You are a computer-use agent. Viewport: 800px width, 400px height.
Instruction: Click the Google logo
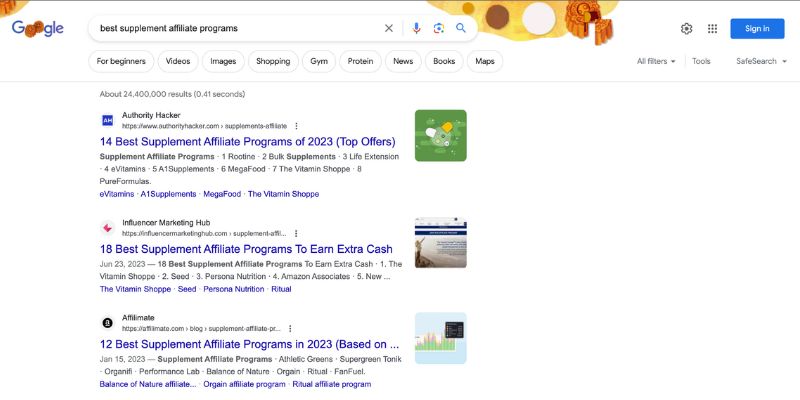pyautogui.click(x=38, y=29)
